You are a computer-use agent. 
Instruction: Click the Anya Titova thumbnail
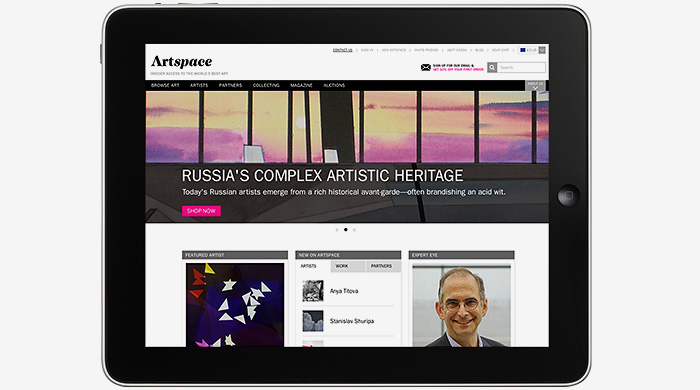point(313,291)
